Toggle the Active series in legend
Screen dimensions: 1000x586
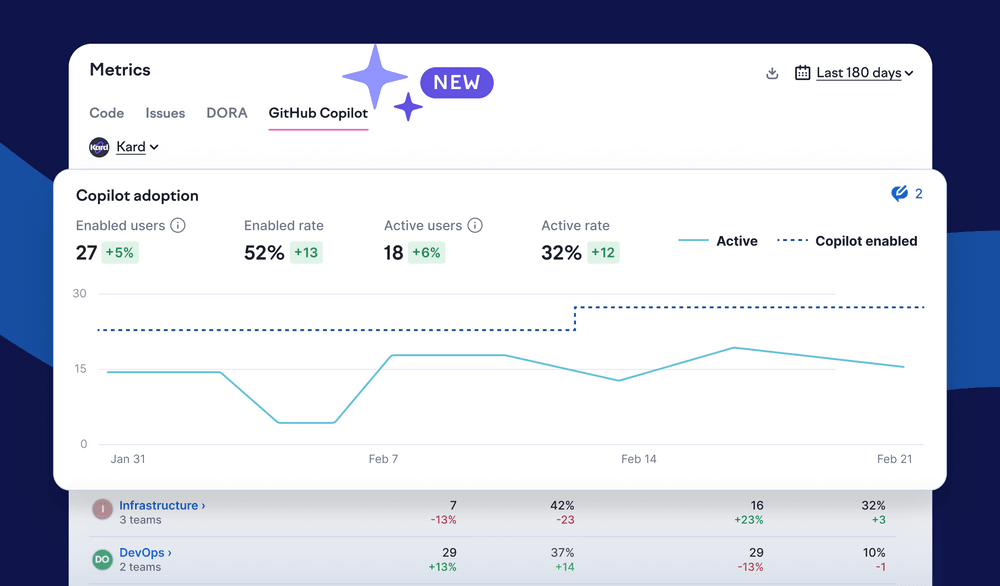tap(718, 241)
